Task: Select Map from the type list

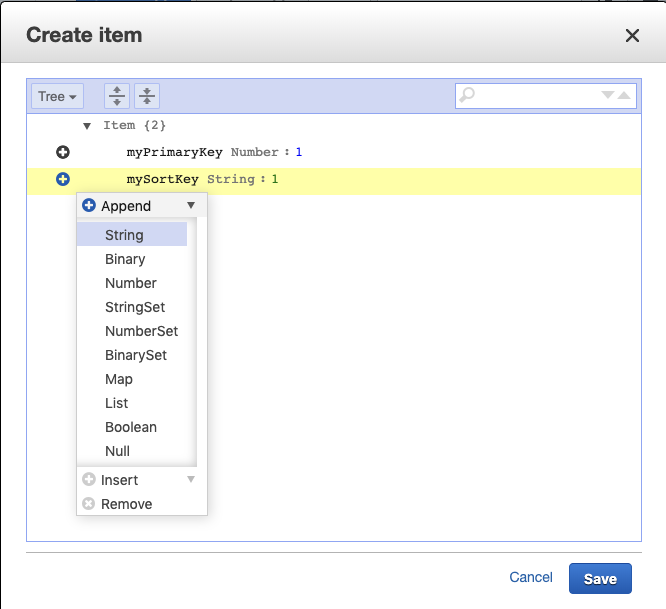Action: pos(119,379)
